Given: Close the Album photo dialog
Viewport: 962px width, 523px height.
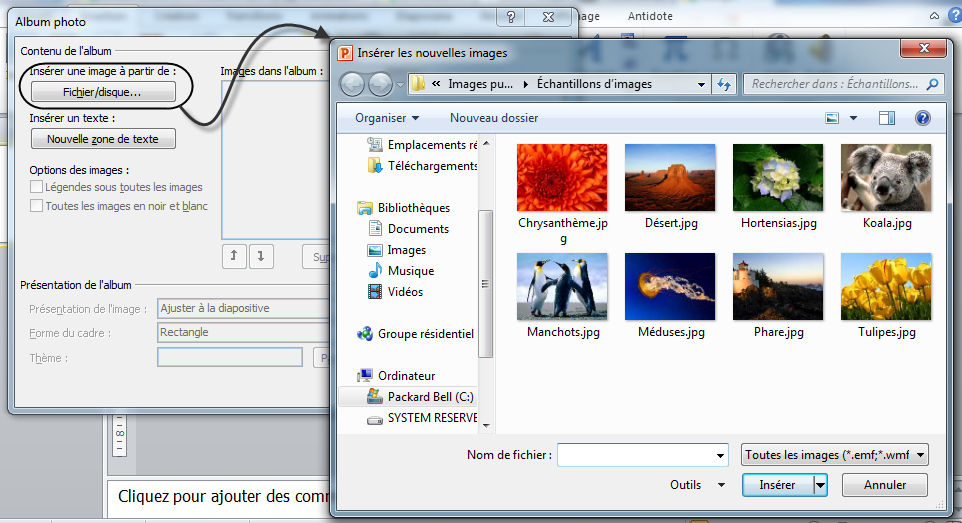Looking at the screenshot, I should pyautogui.click(x=548, y=17).
